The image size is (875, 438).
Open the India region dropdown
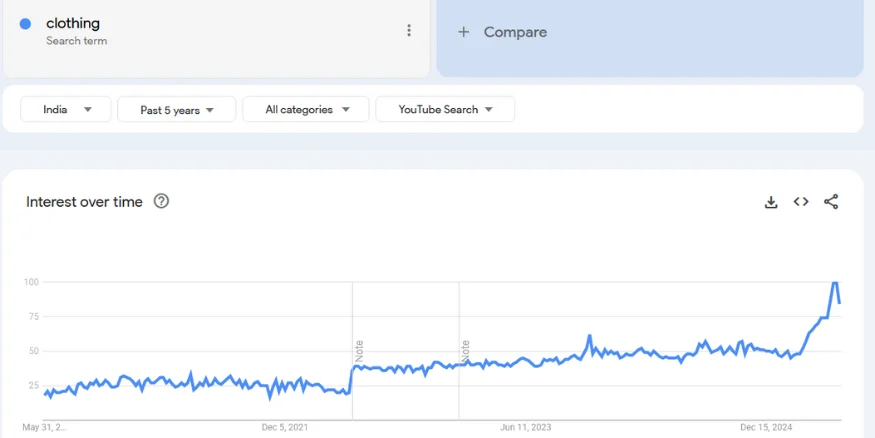coord(66,110)
